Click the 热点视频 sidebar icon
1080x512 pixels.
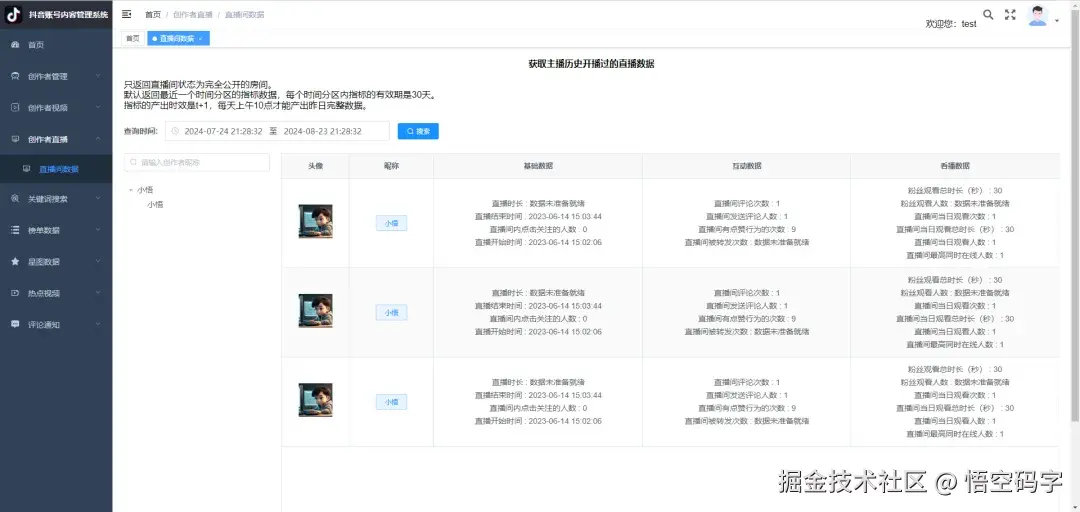(x=15, y=293)
